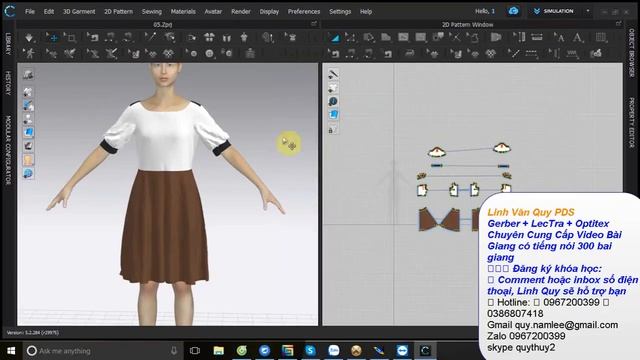Open the 3D Garment menu
The height and width of the screenshot is (360, 640).
point(79,11)
